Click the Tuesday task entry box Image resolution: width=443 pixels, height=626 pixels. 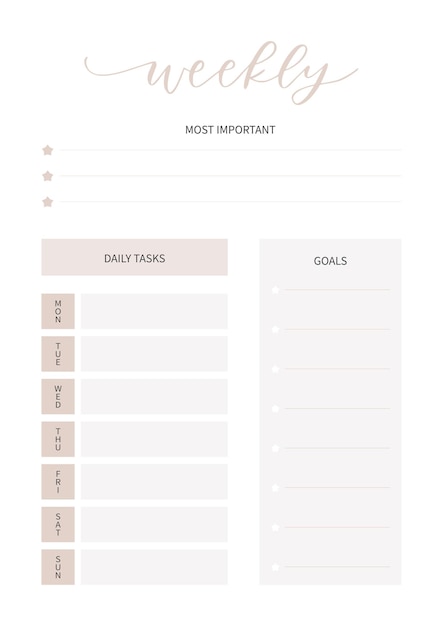tap(154, 354)
